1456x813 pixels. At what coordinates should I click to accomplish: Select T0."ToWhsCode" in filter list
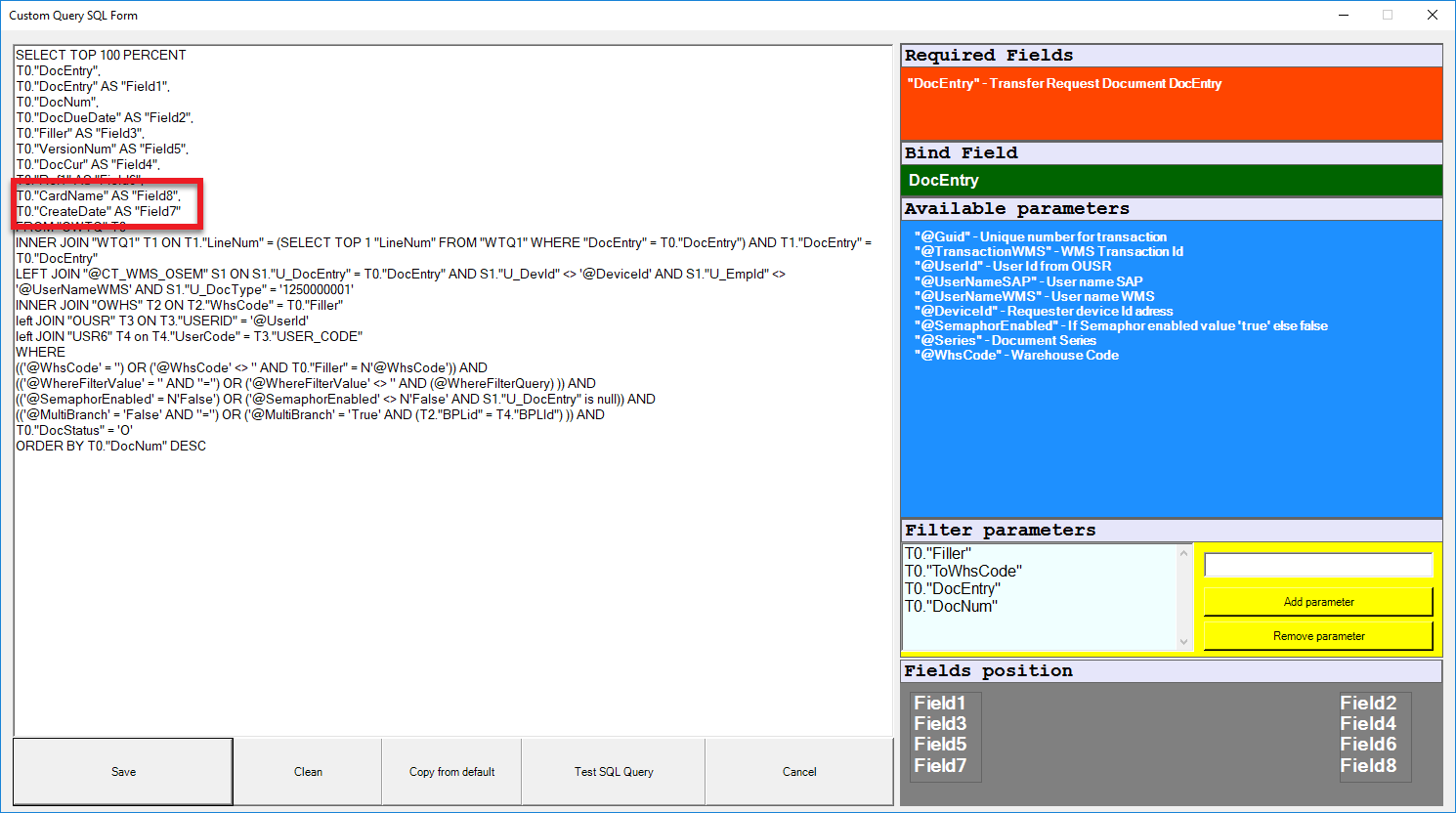[x=963, y=572]
